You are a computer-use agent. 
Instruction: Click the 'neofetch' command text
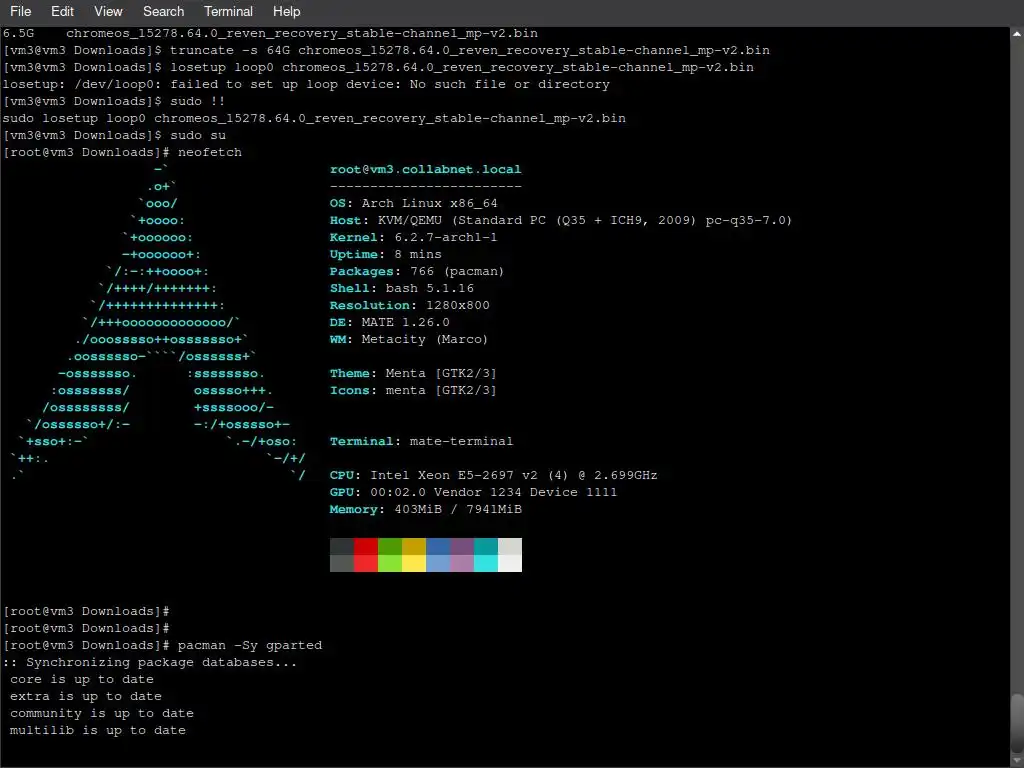[210, 152]
